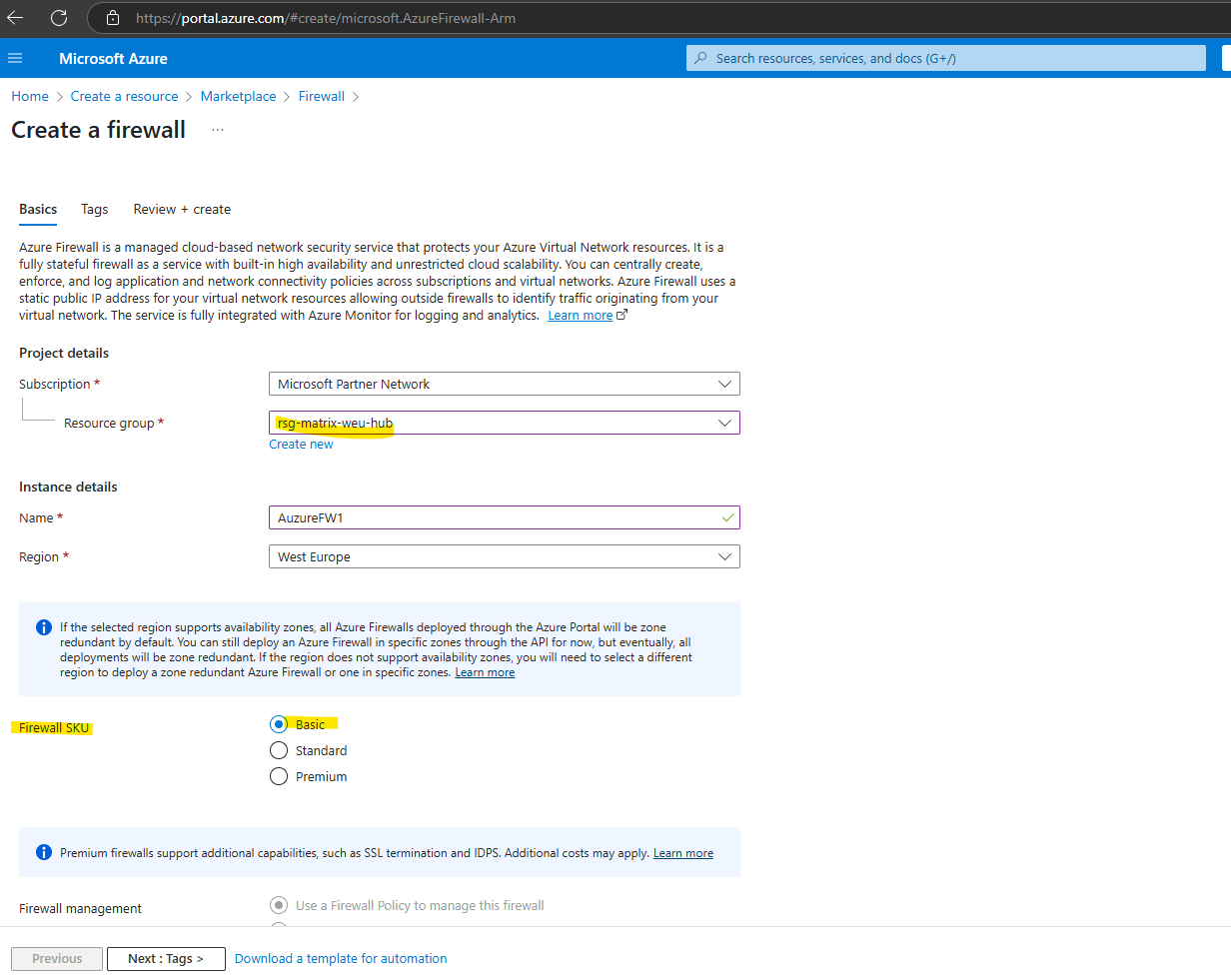
Task: Open Create a resource breadcrumb link
Action: pyautogui.click(x=124, y=96)
